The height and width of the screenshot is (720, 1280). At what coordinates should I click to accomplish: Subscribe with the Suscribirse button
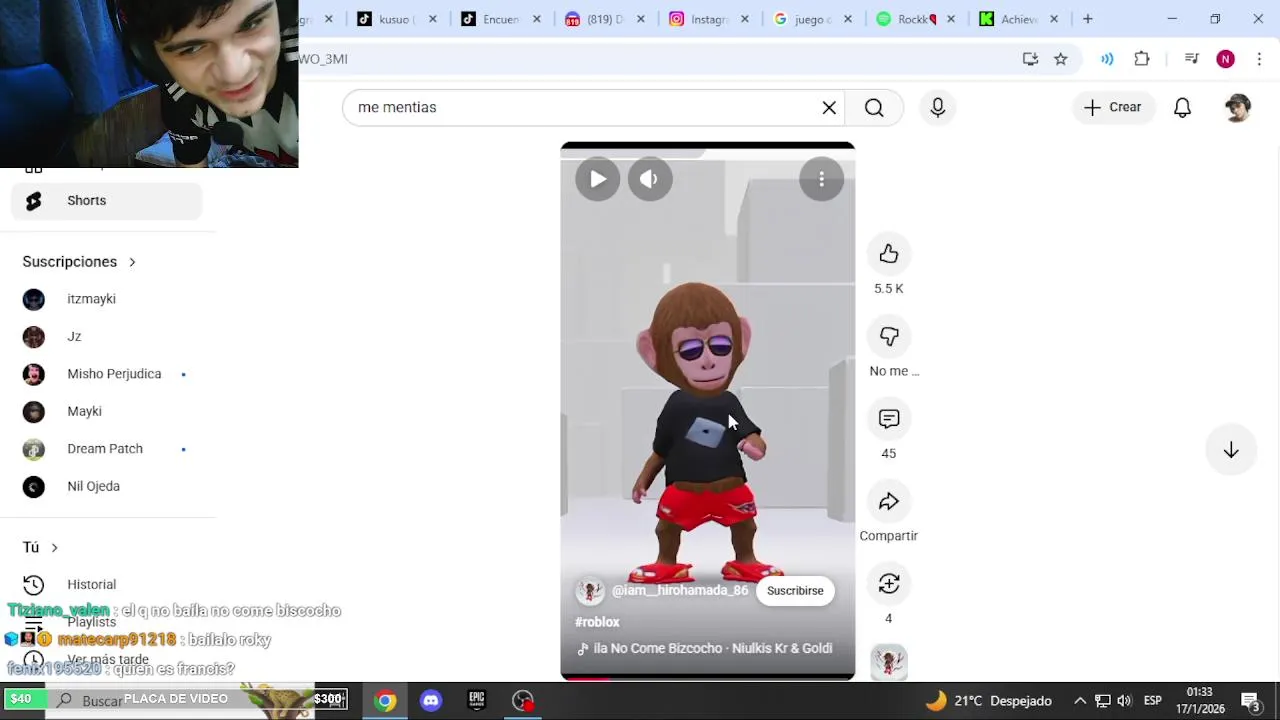point(795,591)
